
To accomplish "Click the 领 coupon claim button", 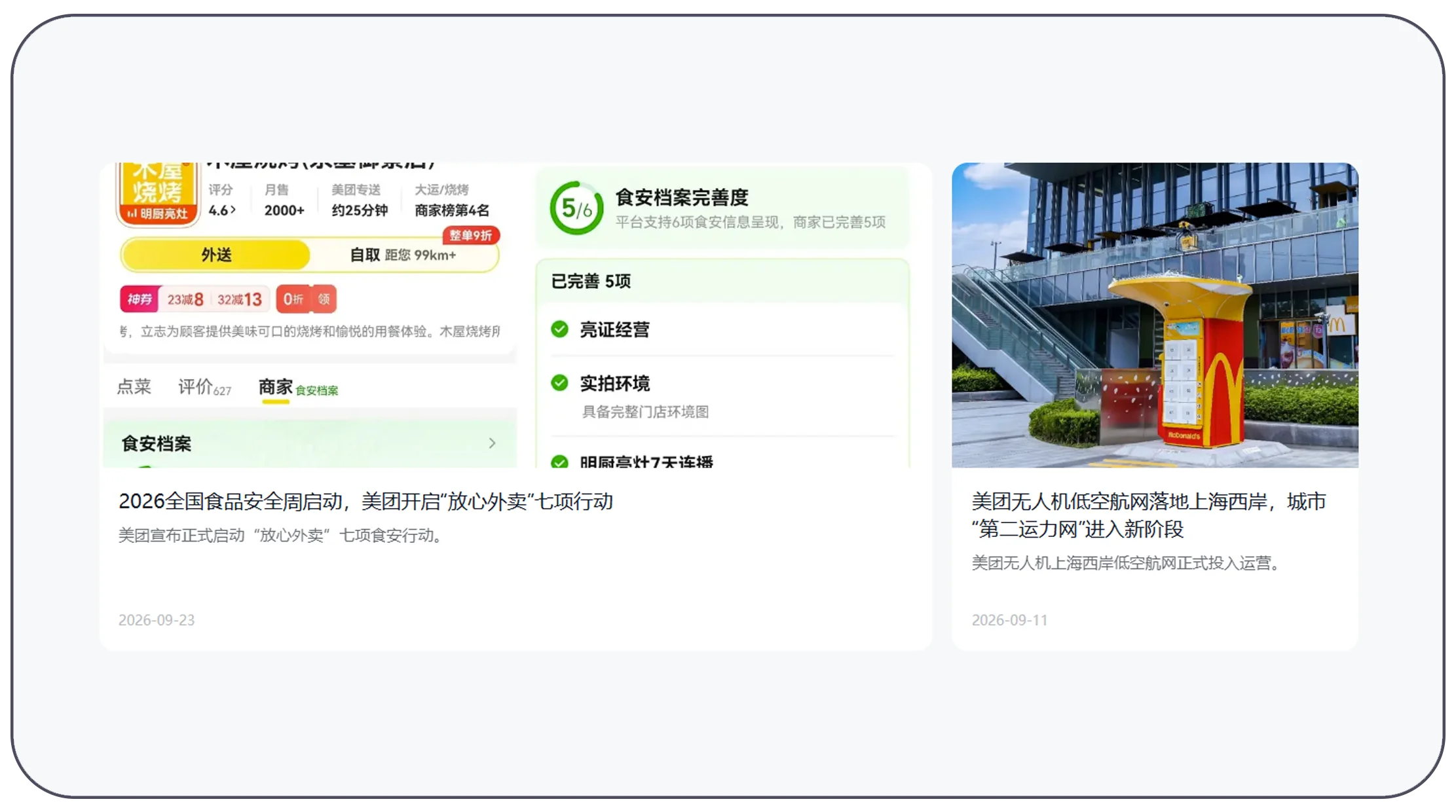I will coord(324,299).
